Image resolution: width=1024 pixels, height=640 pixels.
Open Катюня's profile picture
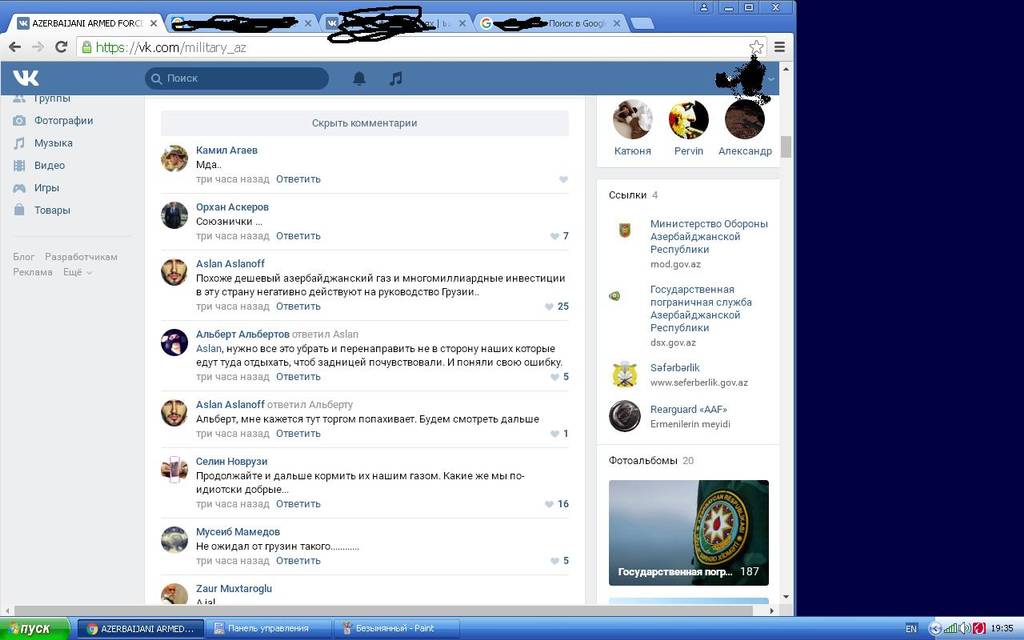point(632,120)
